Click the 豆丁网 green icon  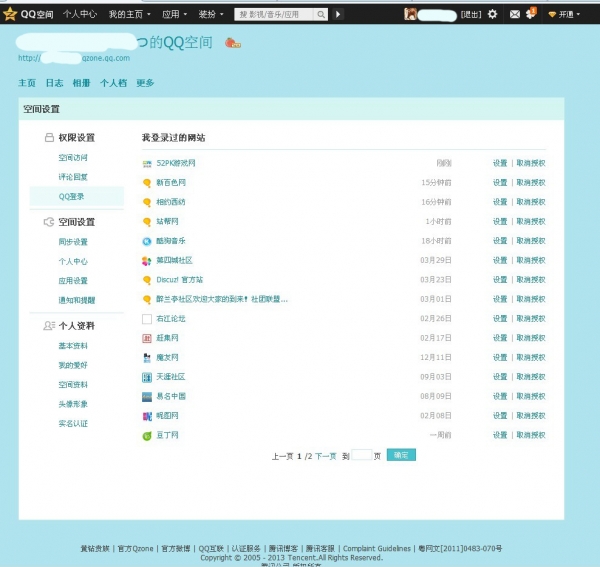point(147,436)
